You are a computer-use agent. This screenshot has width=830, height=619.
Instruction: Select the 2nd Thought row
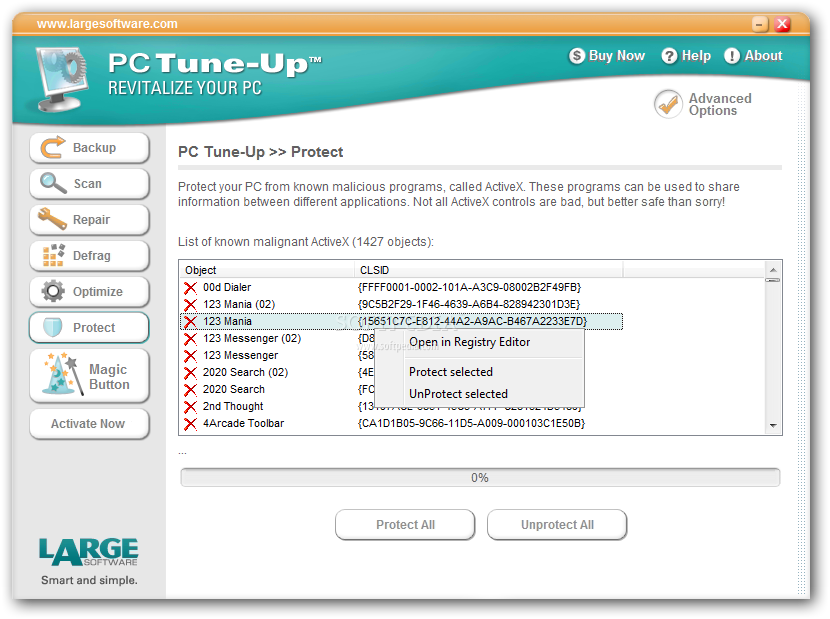(x=277, y=407)
